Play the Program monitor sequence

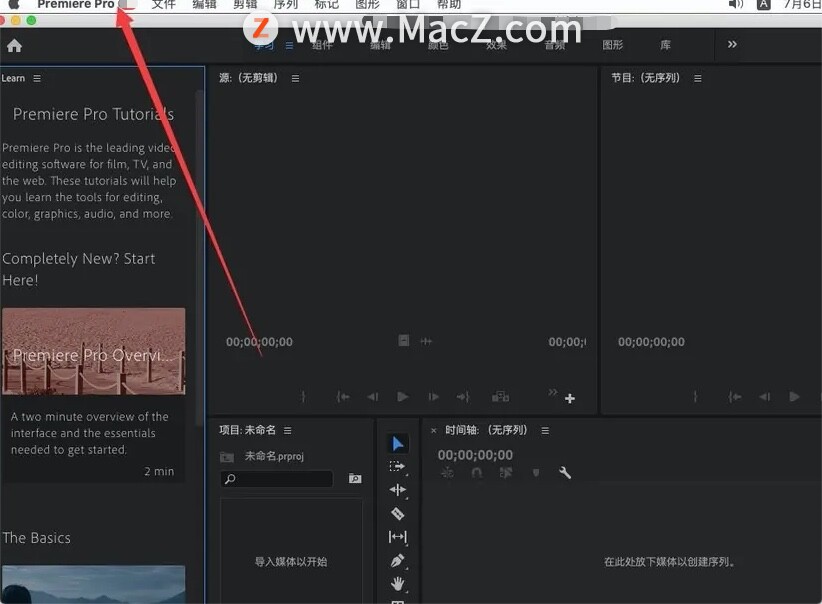tap(795, 396)
